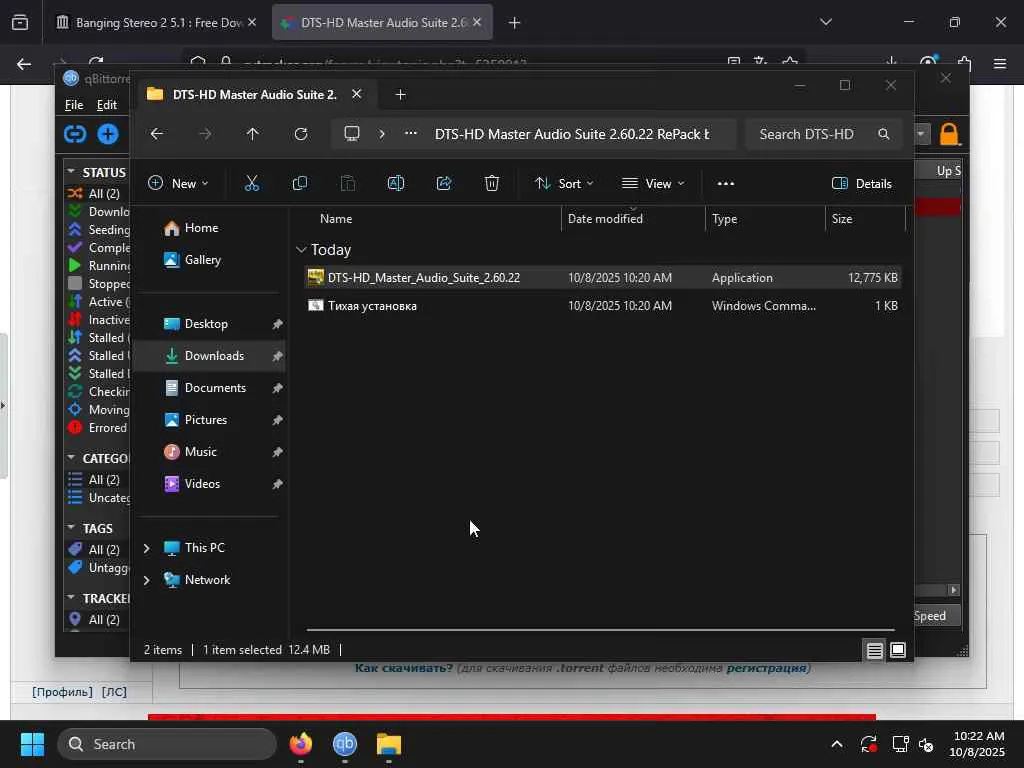1024x768 pixels.
Task: Click qBittorrent add torrent file plus icon
Action: point(108,134)
